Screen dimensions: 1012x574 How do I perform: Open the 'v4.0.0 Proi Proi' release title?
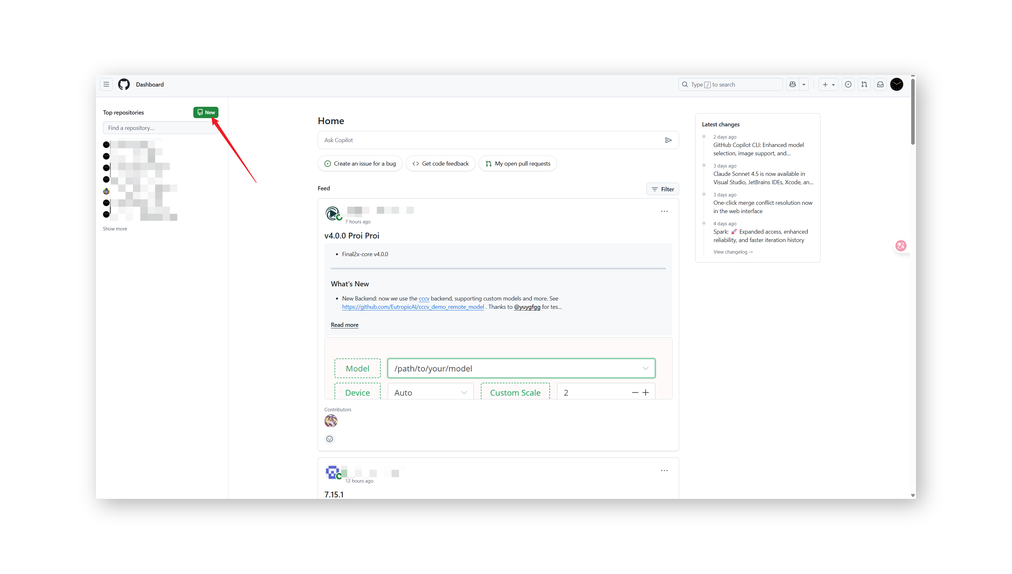tap(352, 236)
